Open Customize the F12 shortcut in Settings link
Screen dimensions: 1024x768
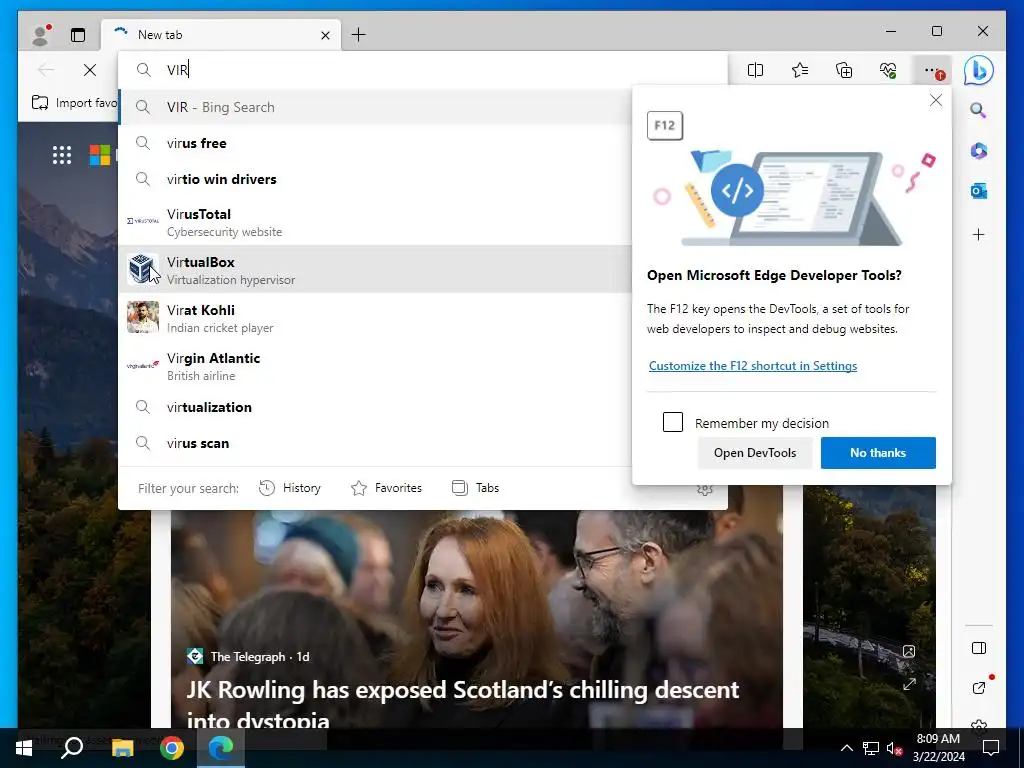753,366
